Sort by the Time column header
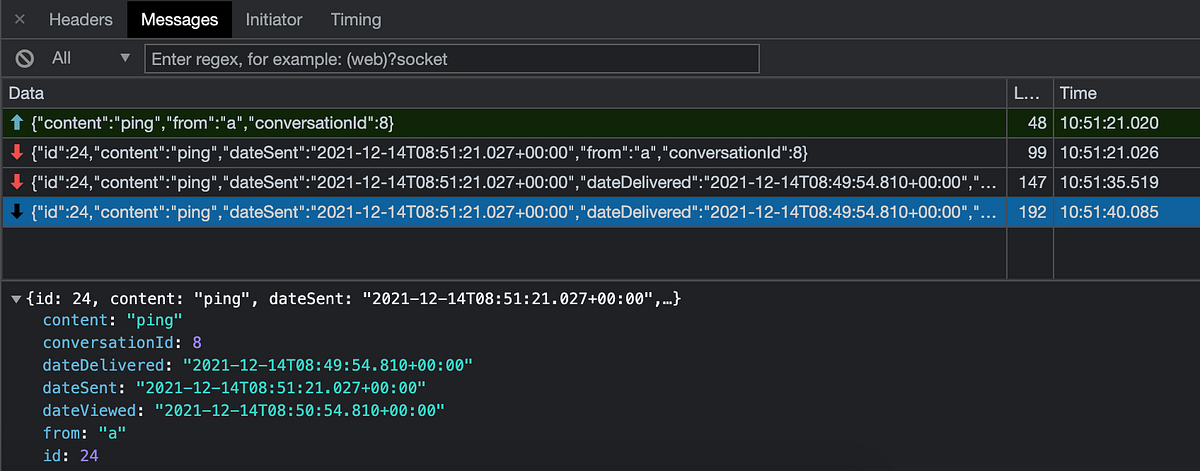1200x471 pixels. (1127, 93)
